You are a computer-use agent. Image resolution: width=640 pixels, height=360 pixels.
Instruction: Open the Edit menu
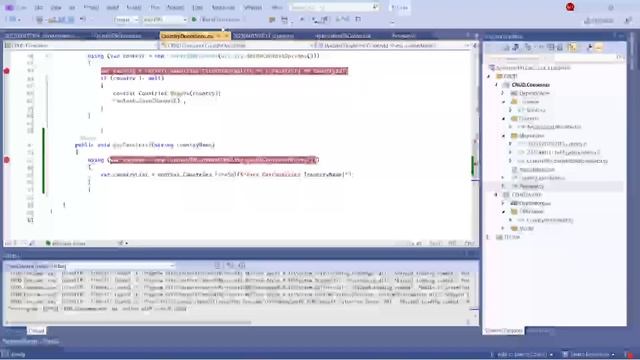click(38, 7)
